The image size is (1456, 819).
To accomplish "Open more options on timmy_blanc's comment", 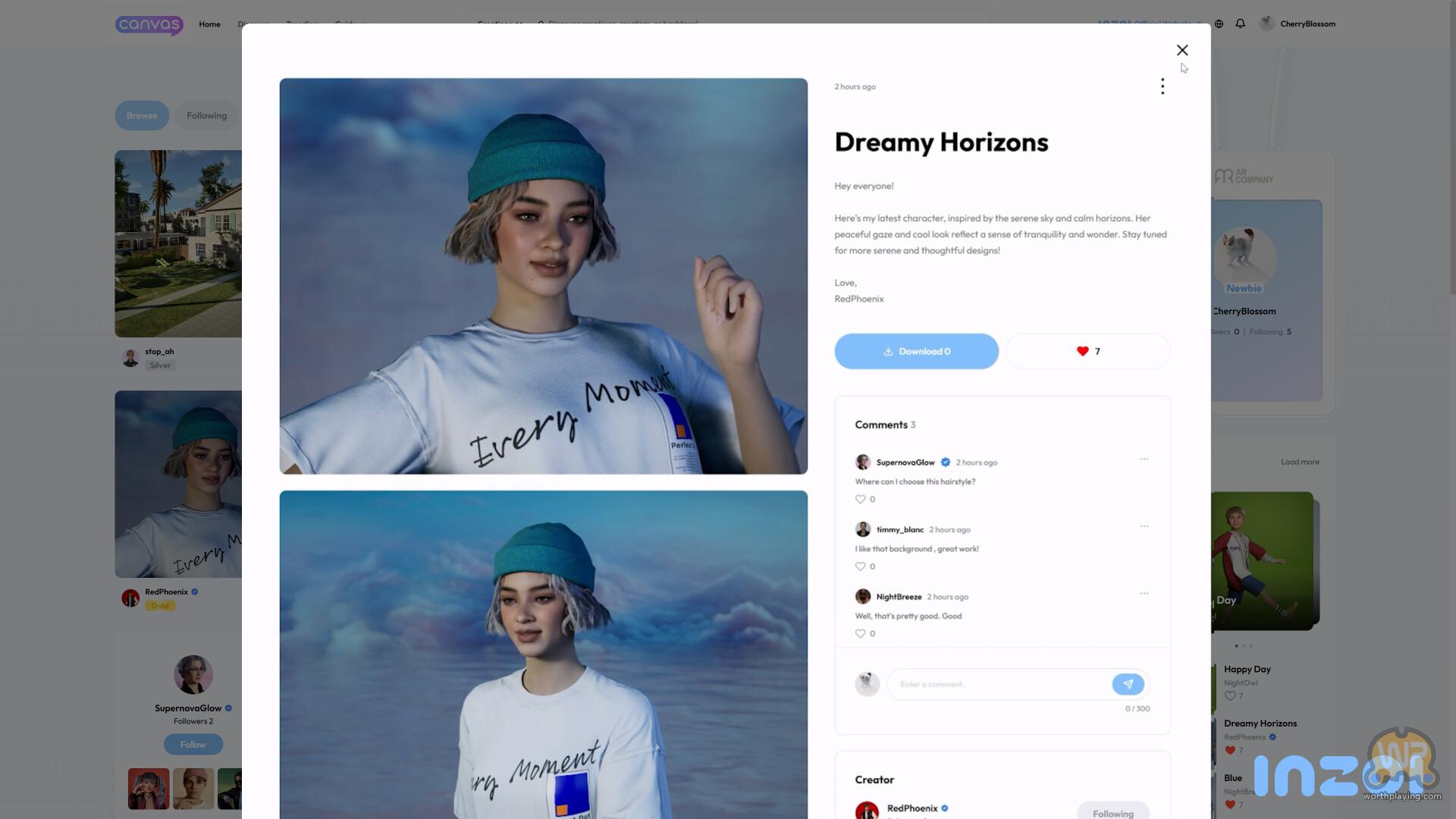I will tap(1144, 526).
